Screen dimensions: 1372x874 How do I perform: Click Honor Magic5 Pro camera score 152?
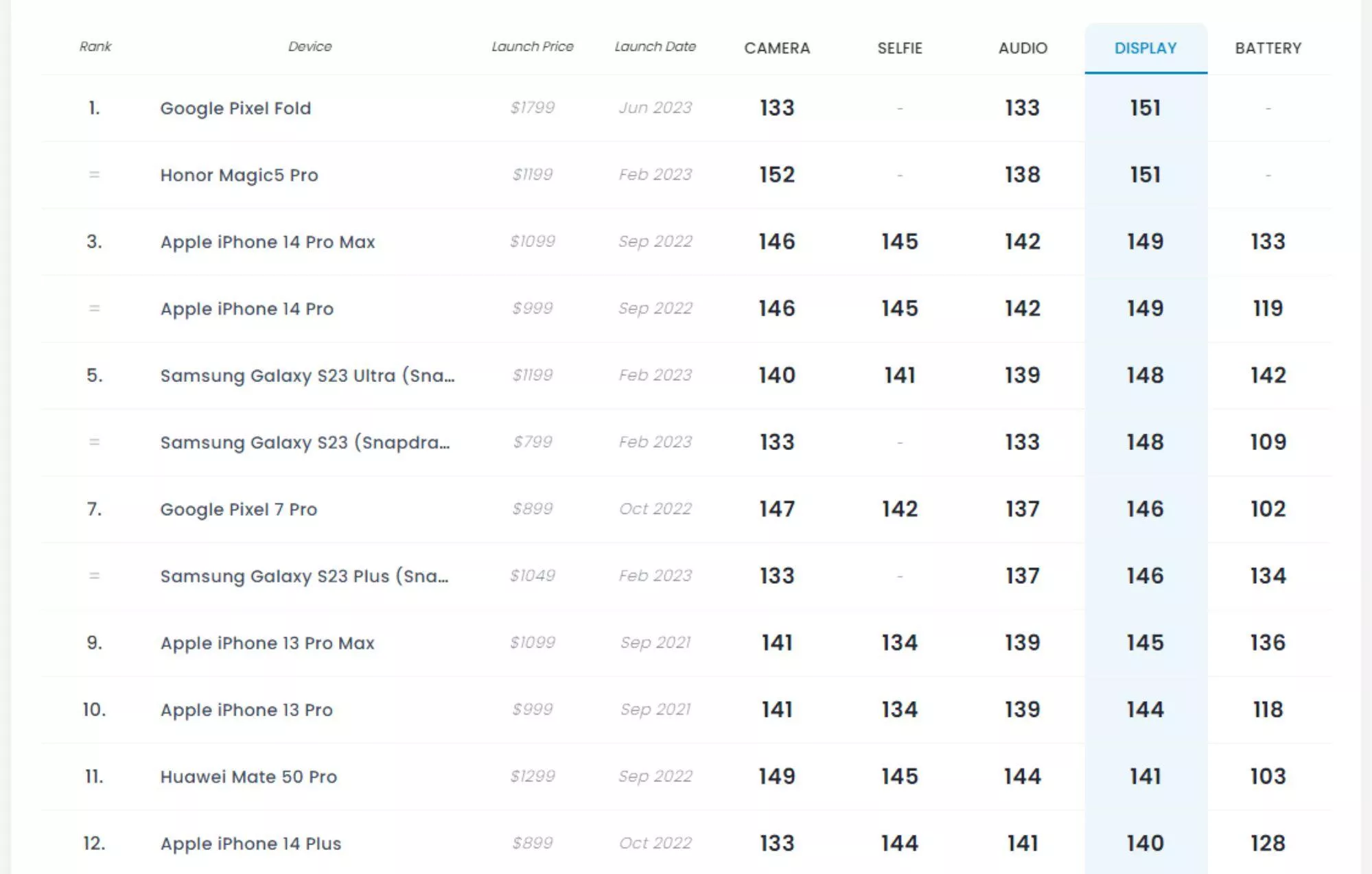[777, 175]
